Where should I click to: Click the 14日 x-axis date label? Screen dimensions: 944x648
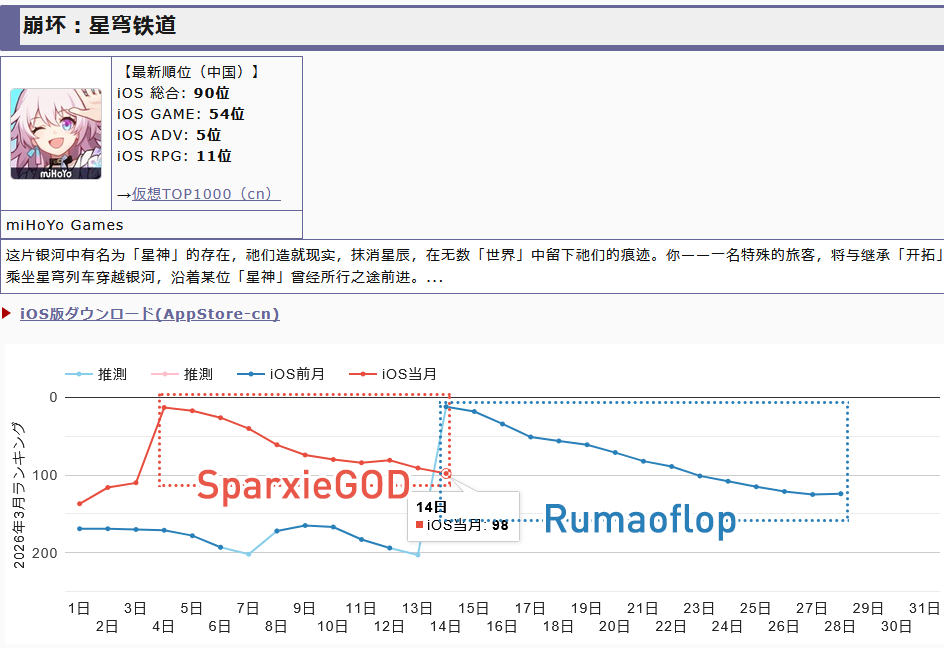coord(446,626)
